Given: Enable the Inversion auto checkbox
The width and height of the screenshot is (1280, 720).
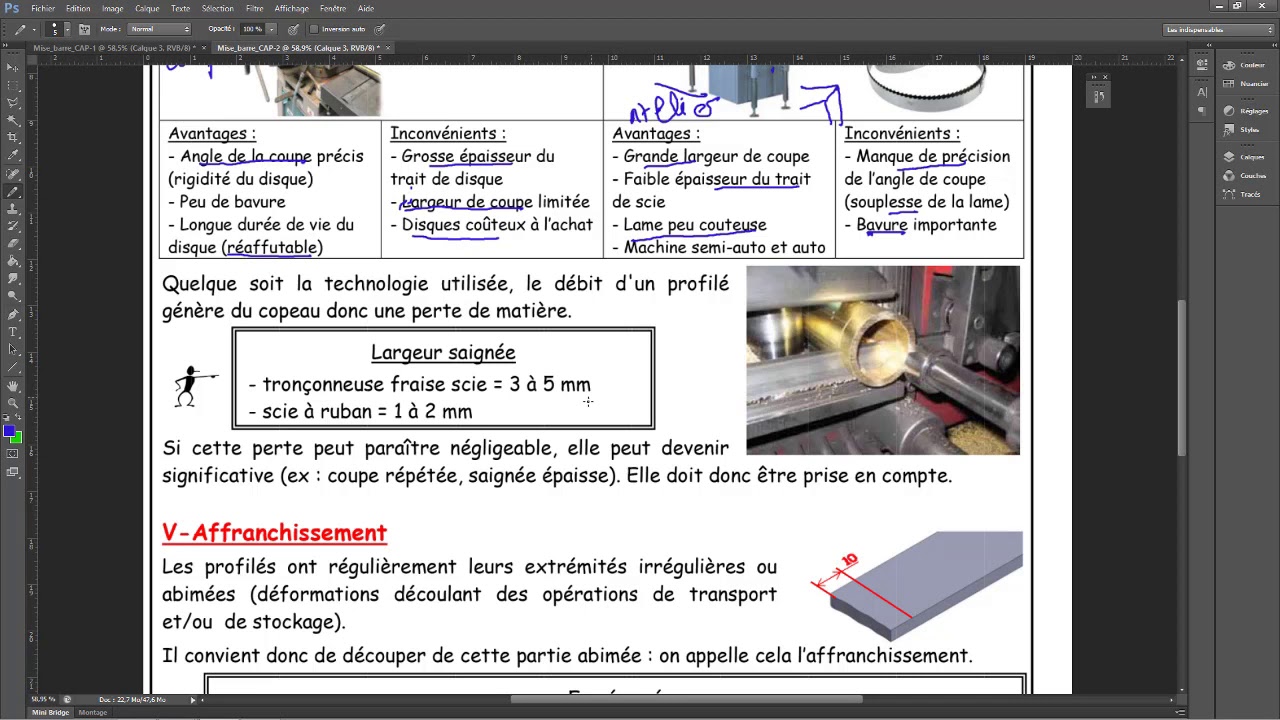Looking at the screenshot, I should (313, 29).
